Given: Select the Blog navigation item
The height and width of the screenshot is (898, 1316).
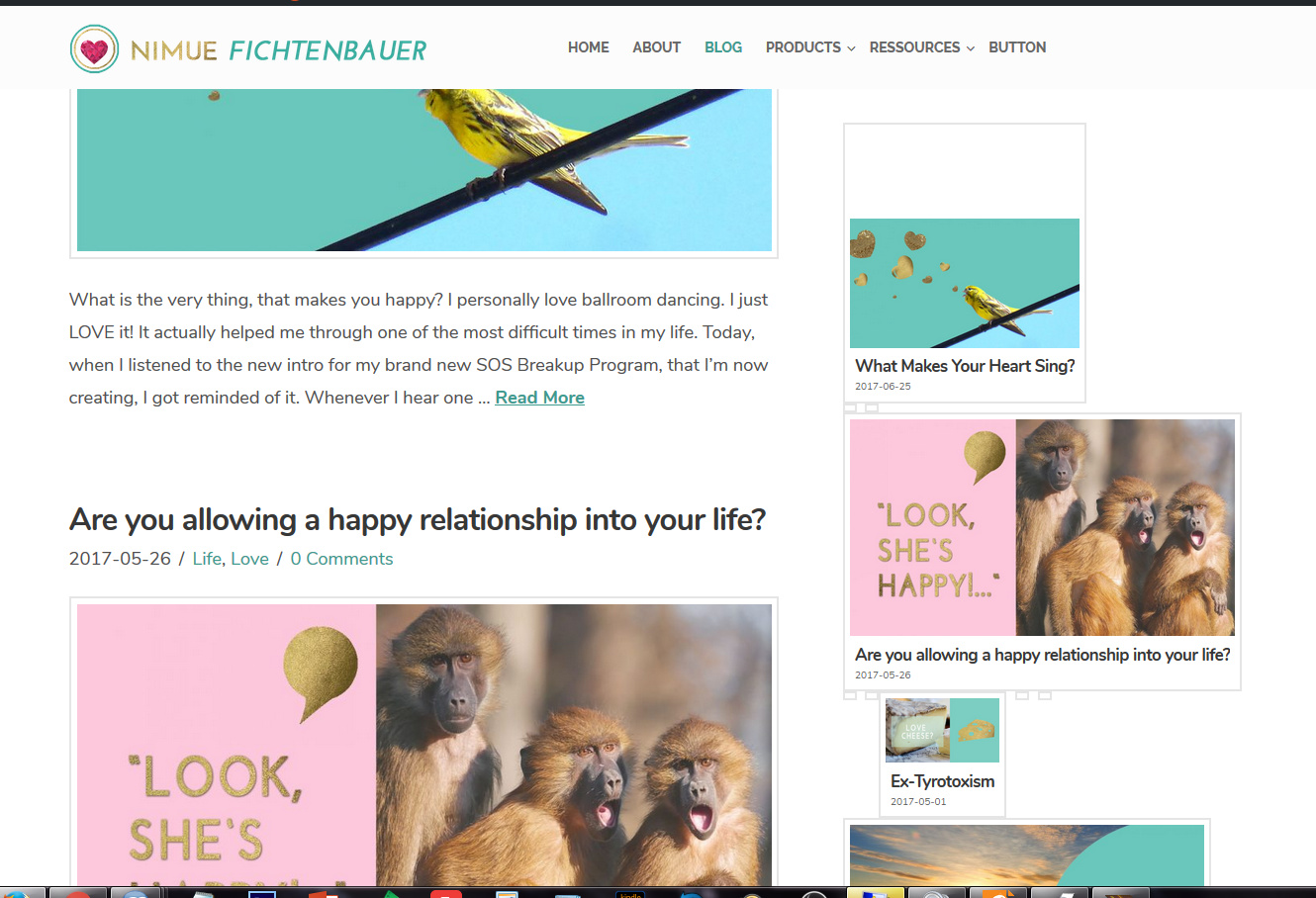Looking at the screenshot, I should pyautogui.click(x=723, y=47).
